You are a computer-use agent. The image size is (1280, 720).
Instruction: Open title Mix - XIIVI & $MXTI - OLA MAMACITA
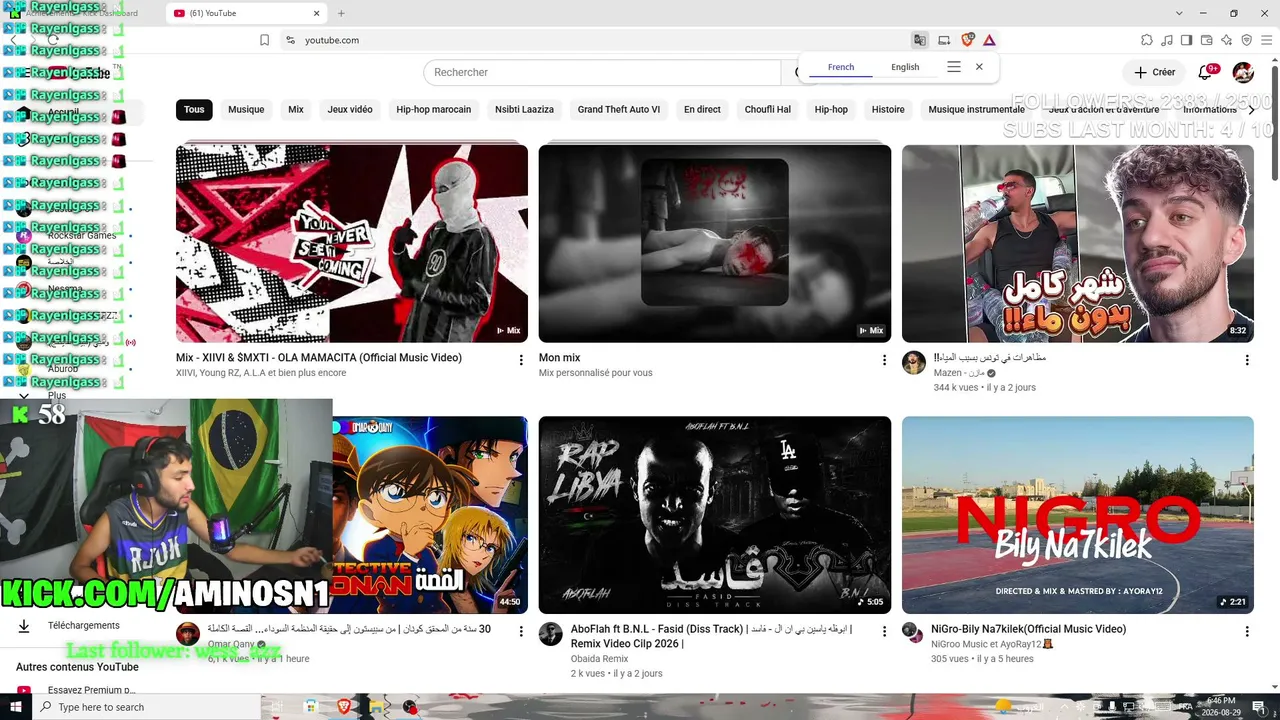319,357
